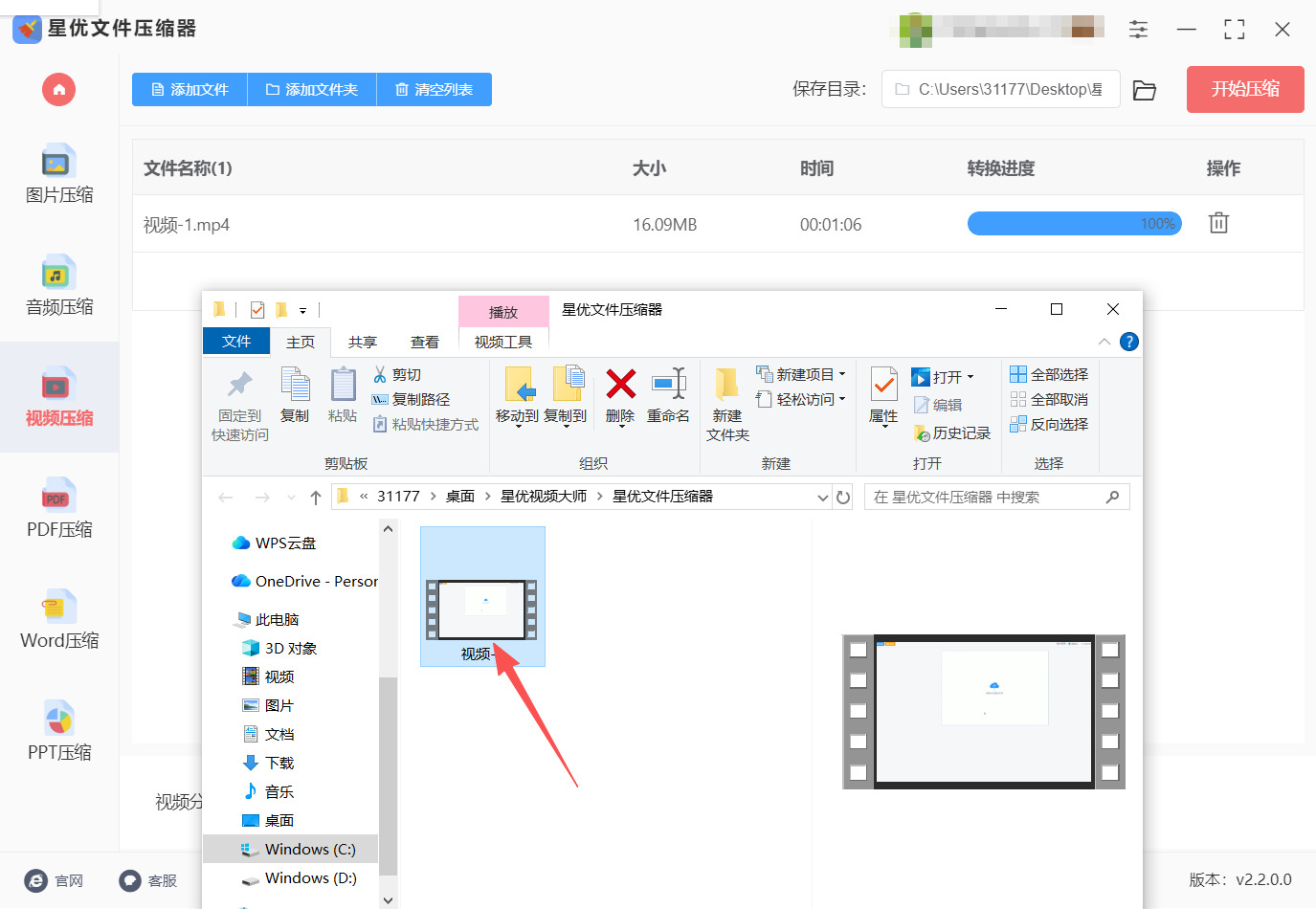Switch to 视频工具 video tools tab
Viewport: 1316px width, 909px height.
pyautogui.click(x=503, y=342)
